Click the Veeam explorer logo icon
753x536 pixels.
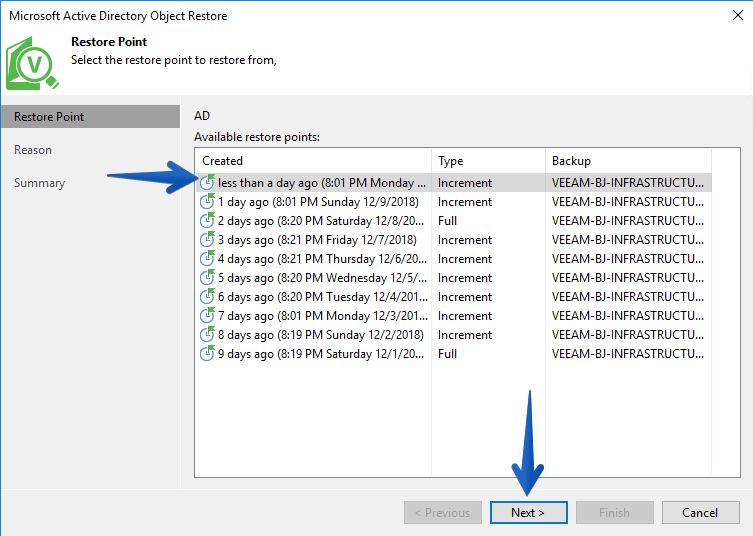pos(32,63)
